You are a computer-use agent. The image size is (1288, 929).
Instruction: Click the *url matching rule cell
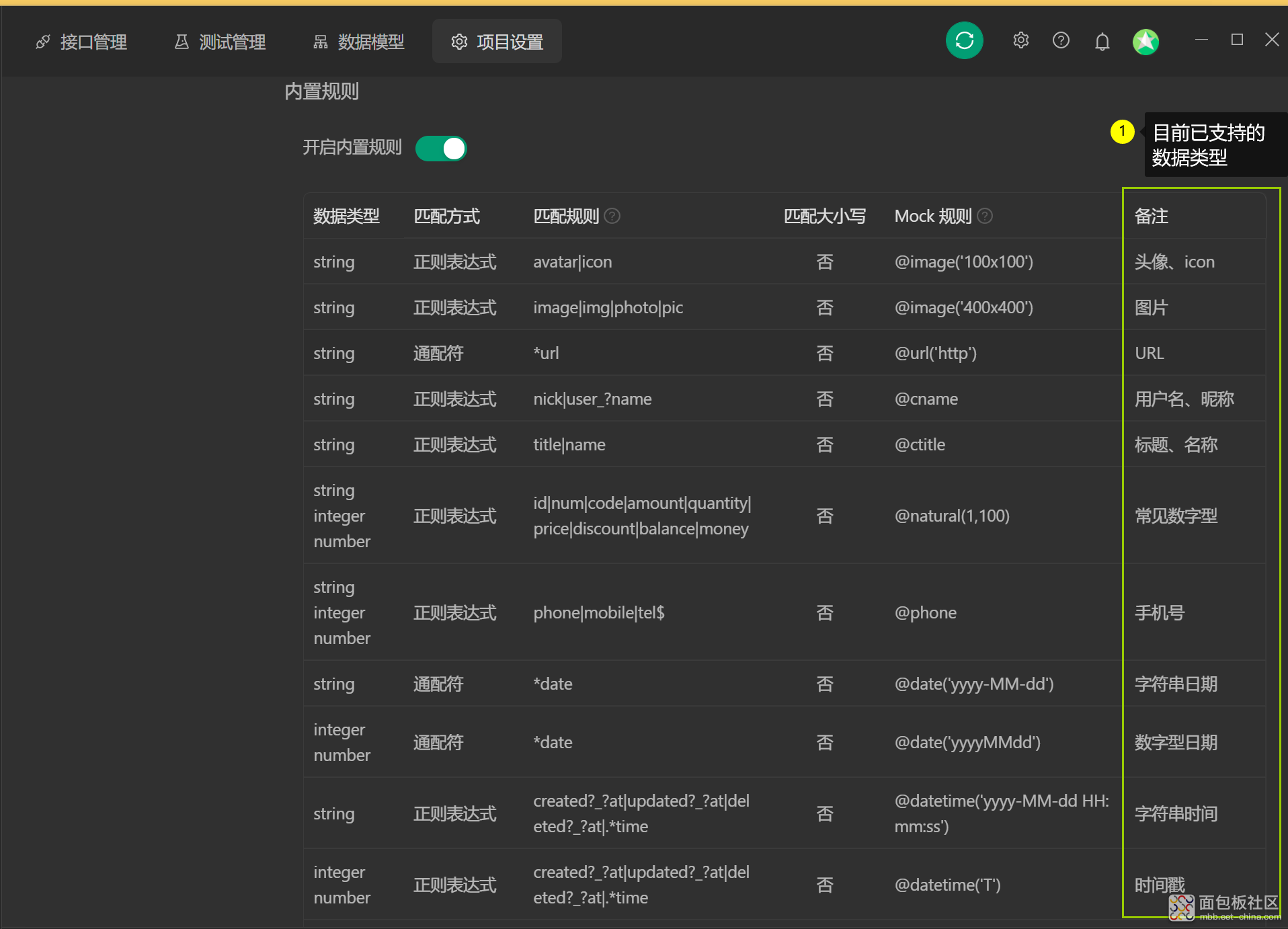coord(546,353)
